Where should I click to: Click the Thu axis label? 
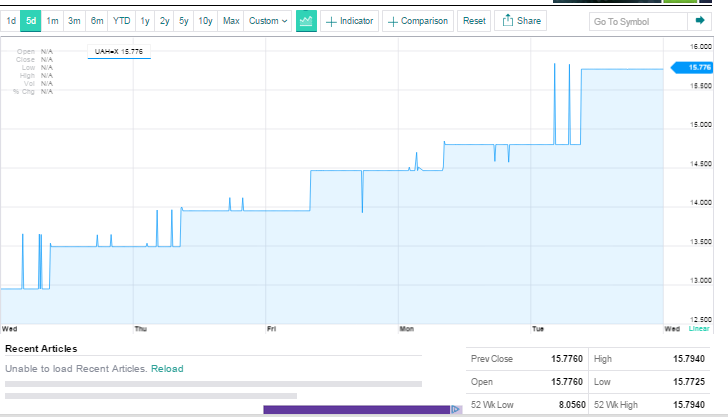pos(141,329)
